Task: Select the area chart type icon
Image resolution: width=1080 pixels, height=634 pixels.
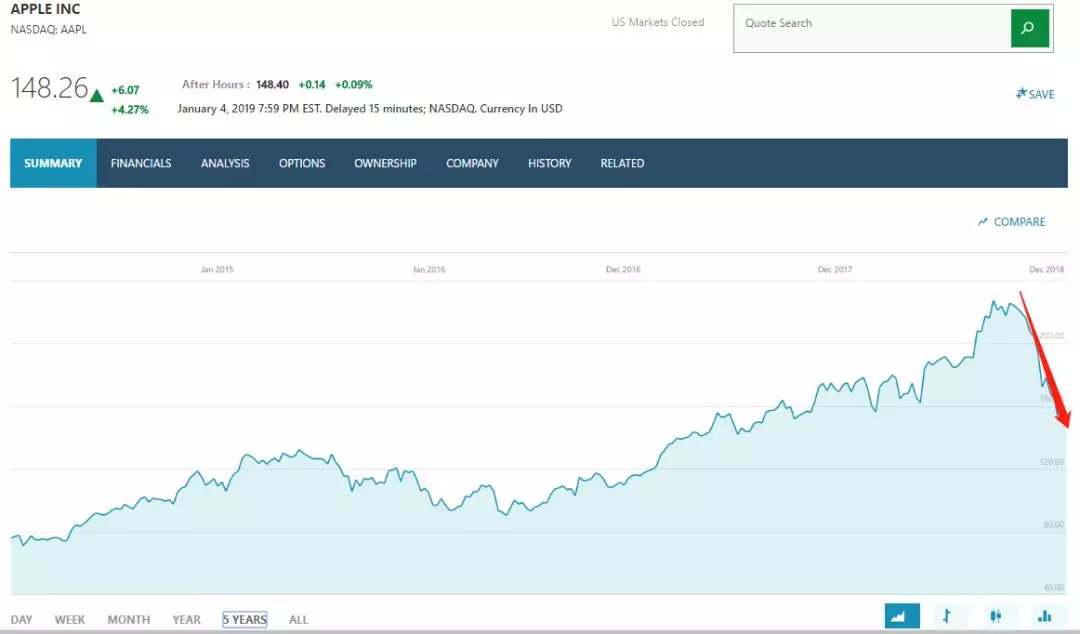Action: 902,616
